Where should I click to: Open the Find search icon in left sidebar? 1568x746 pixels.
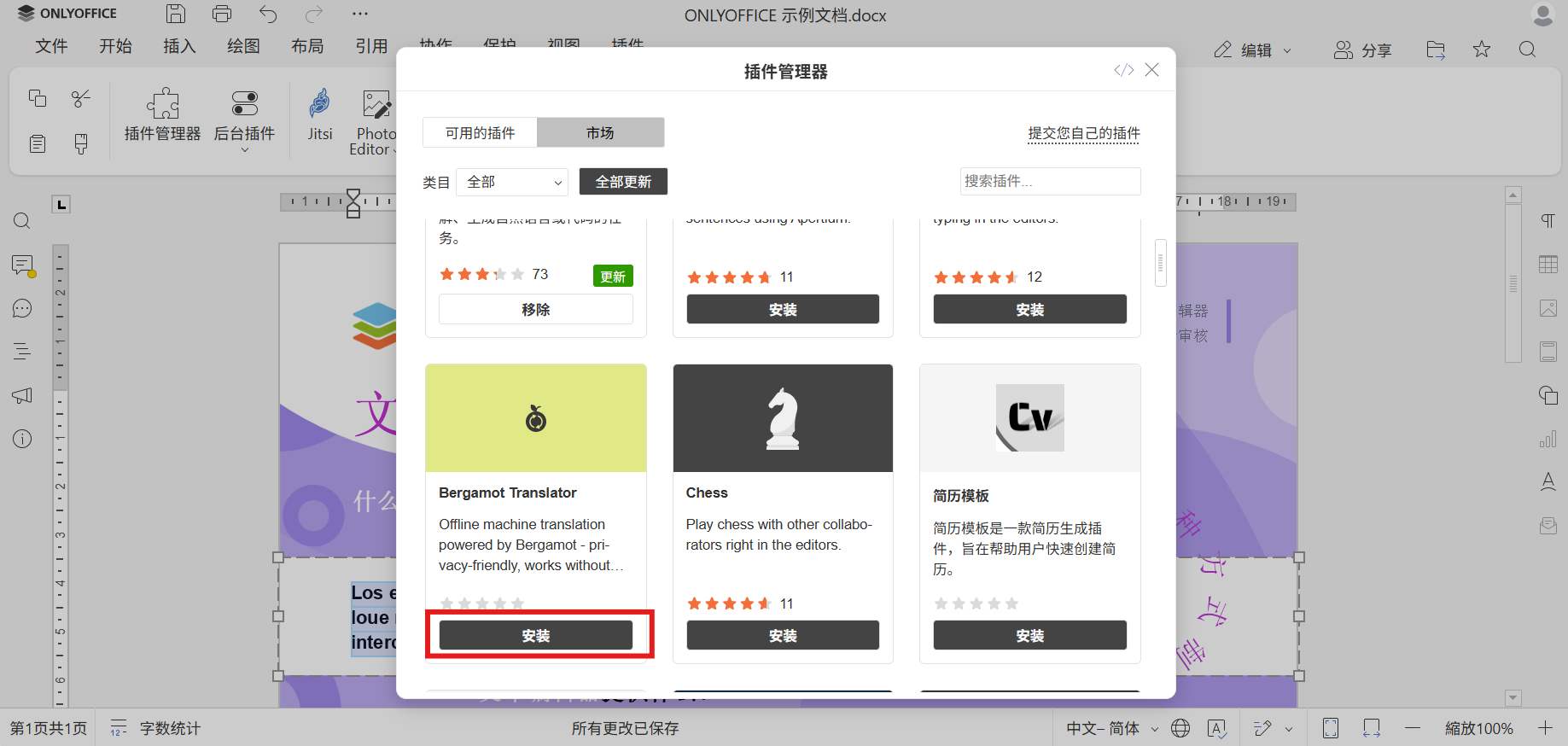click(x=22, y=221)
